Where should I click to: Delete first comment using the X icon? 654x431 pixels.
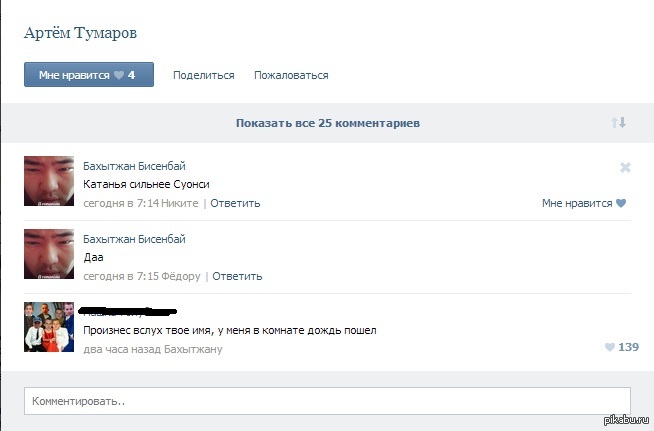625,167
